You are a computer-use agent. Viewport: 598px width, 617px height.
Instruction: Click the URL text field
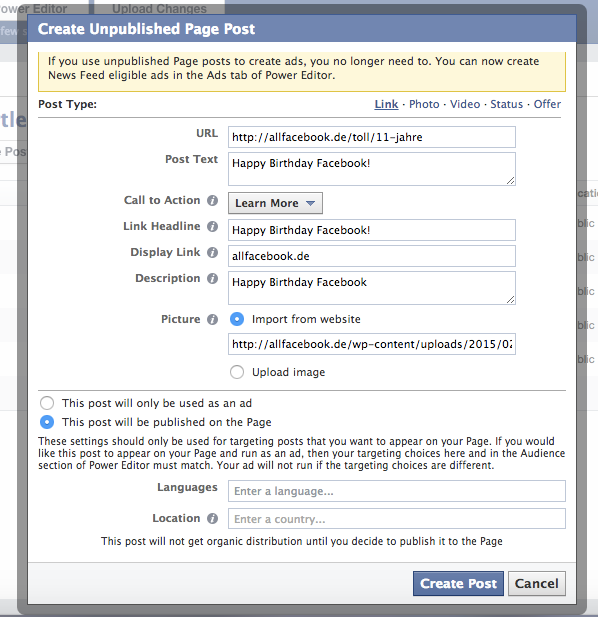click(x=372, y=137)
